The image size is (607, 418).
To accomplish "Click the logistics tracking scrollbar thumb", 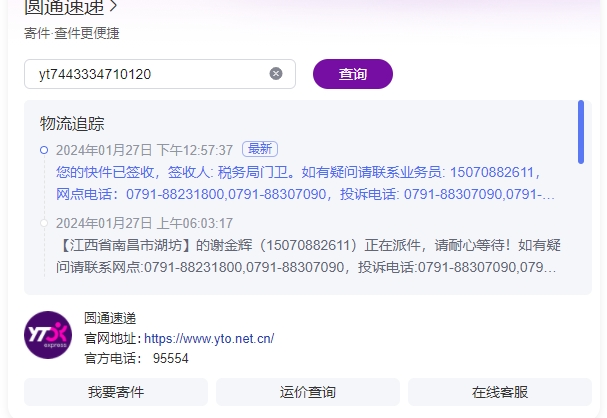I will (x=581, y=132).
